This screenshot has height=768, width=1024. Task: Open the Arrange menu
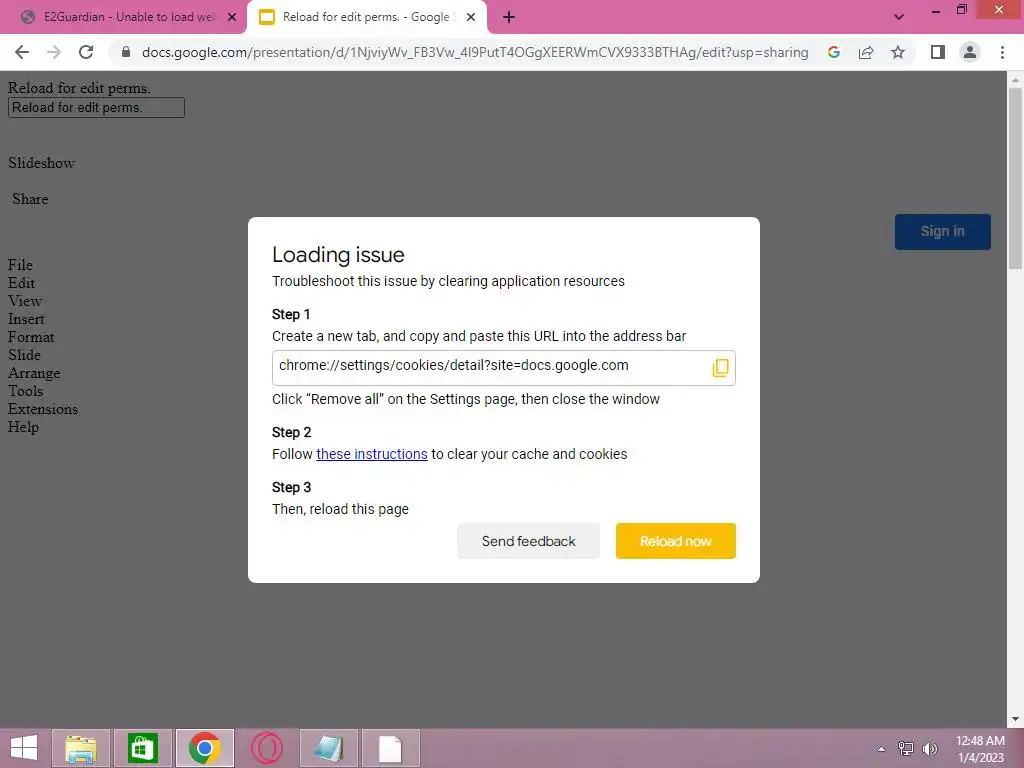pyautogui.click(x=34, y=373)
